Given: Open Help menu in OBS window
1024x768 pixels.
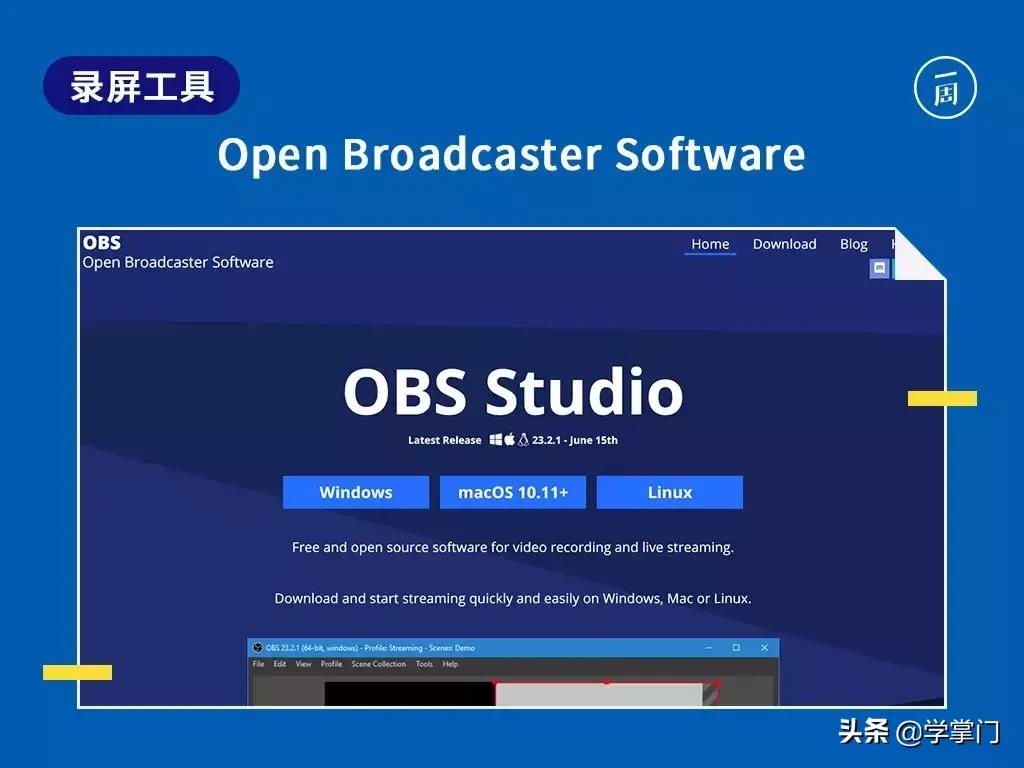Looking at the screenshot, I should [450, 664].
